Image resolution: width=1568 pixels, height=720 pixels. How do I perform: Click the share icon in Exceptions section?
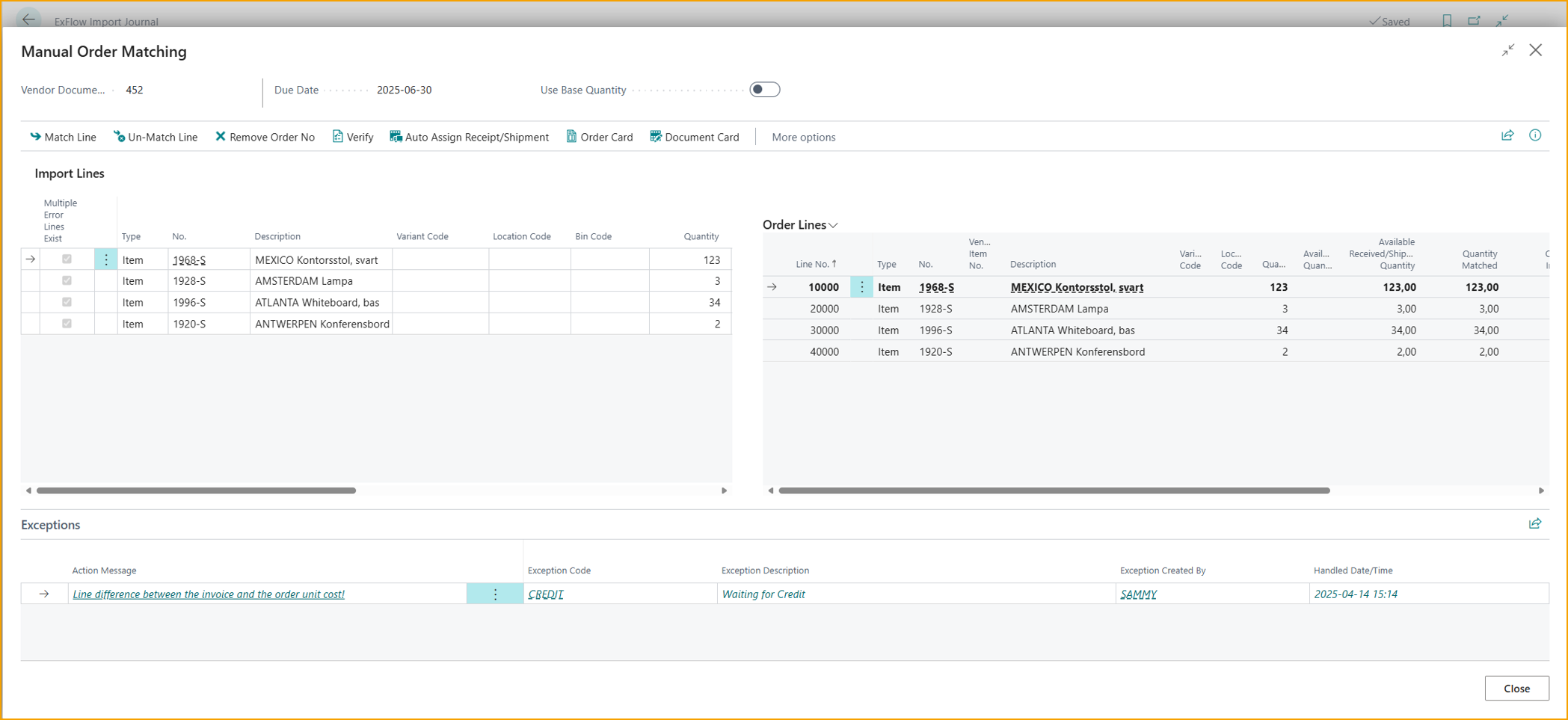(x=1534, y=524)
